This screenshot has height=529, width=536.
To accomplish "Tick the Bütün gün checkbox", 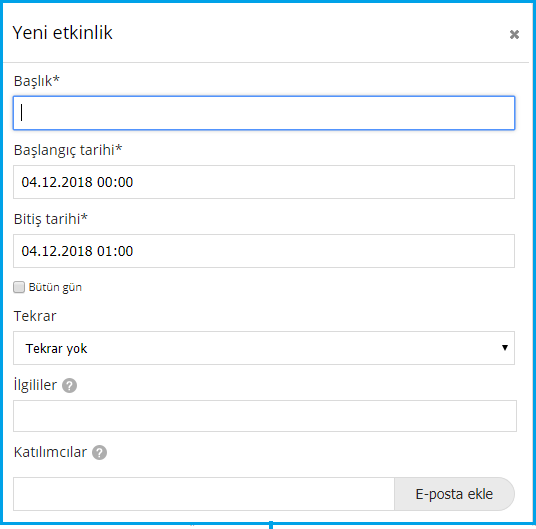I will (x=19, y=287).
